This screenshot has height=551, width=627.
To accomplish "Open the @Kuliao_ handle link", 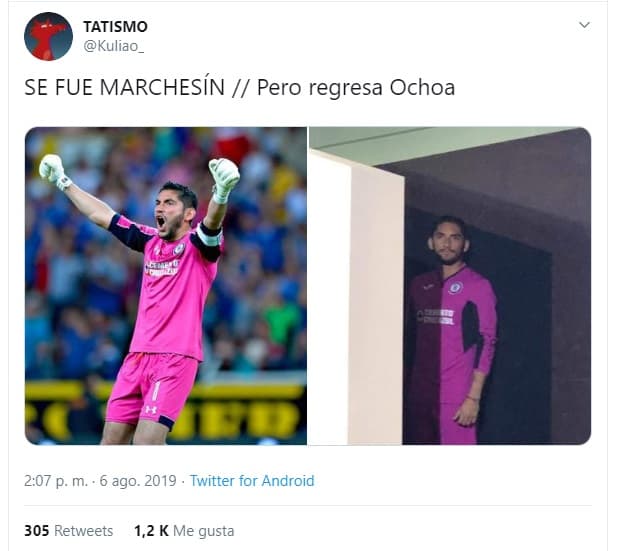I will coord(113,46).
